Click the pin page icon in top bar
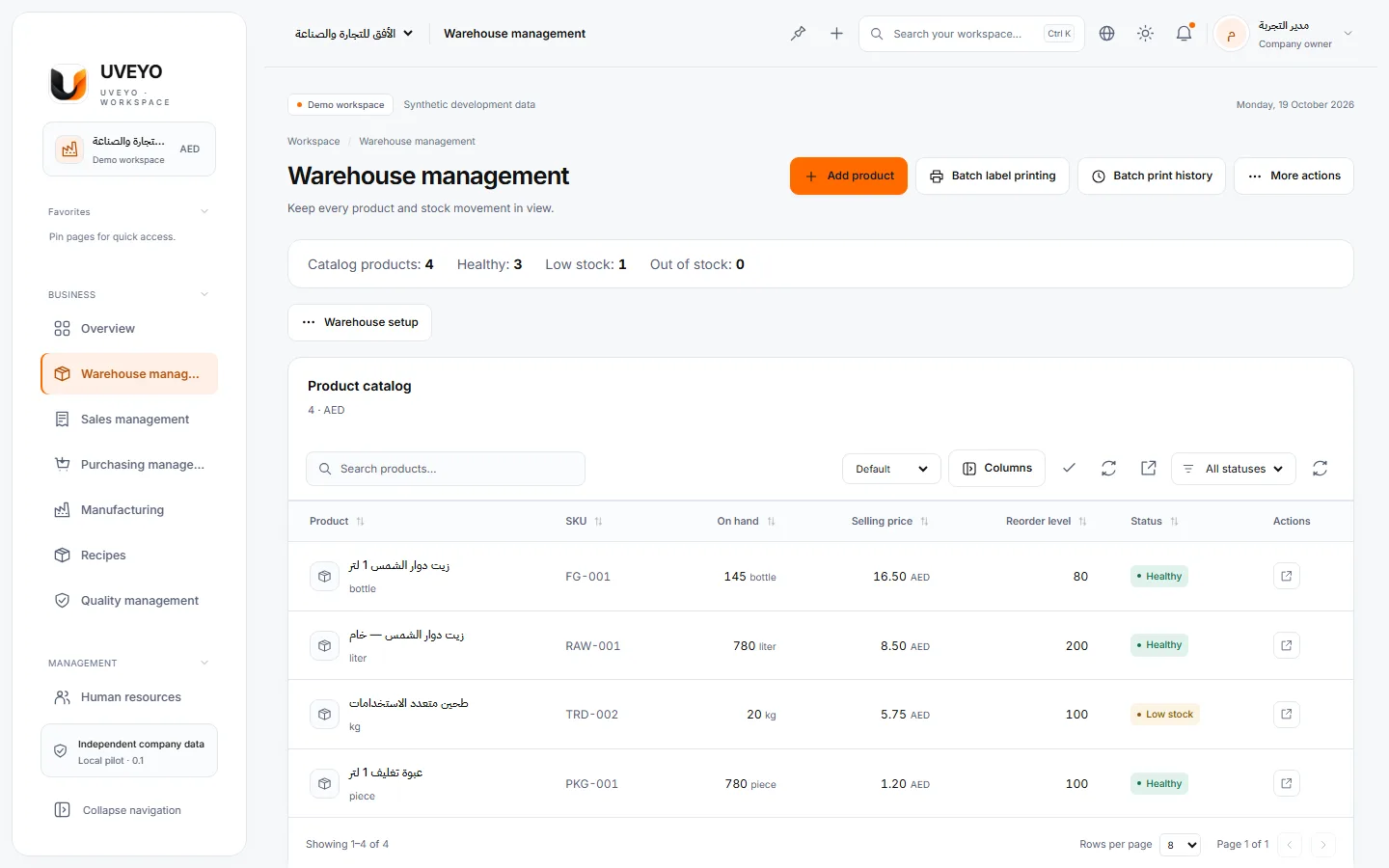 click(798, 34)
